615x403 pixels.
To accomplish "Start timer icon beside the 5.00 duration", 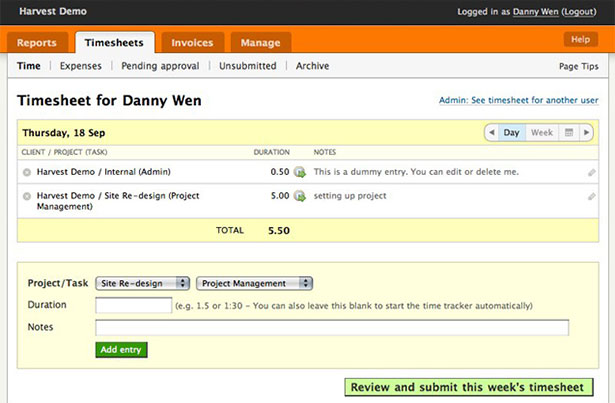I will (300, 196).
